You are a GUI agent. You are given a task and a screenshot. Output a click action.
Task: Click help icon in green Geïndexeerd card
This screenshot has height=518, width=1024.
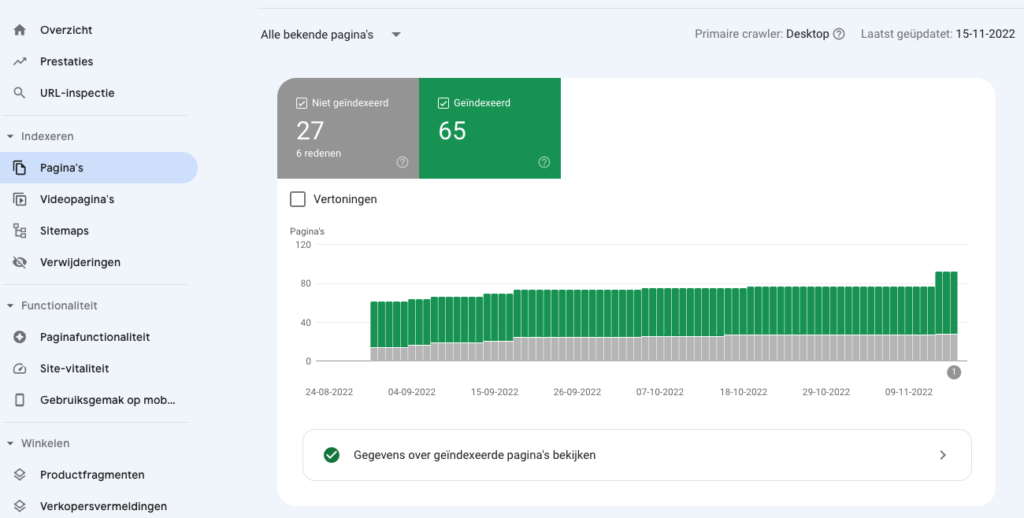[x=544, y=162]
